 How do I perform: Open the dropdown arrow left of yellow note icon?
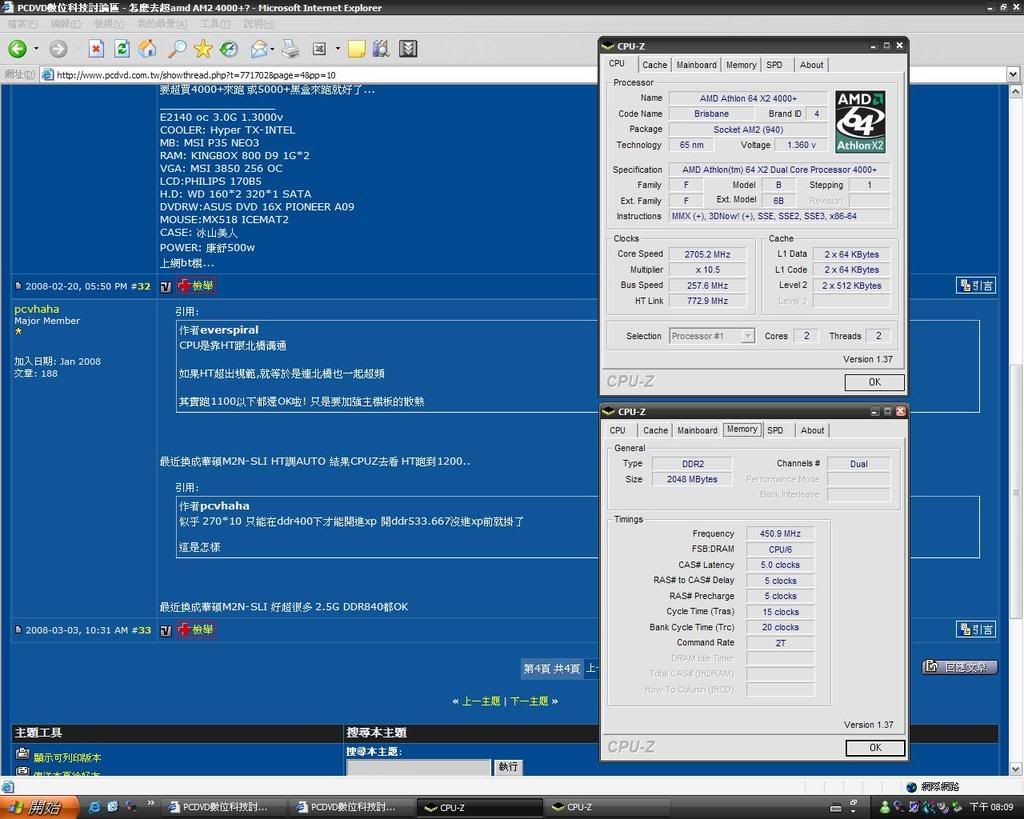[338, 48]
